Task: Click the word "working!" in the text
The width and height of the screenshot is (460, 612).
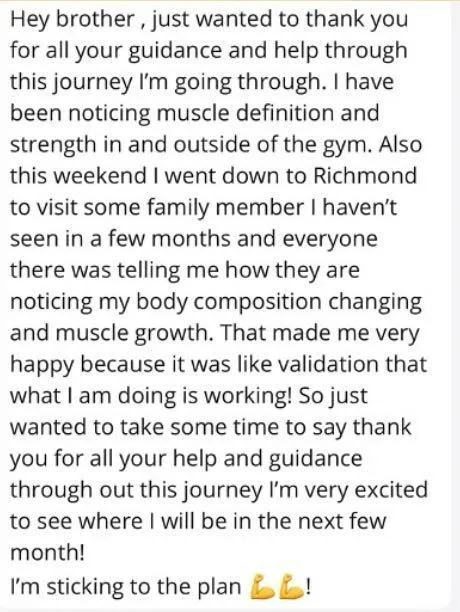Action: click(249, 397)
